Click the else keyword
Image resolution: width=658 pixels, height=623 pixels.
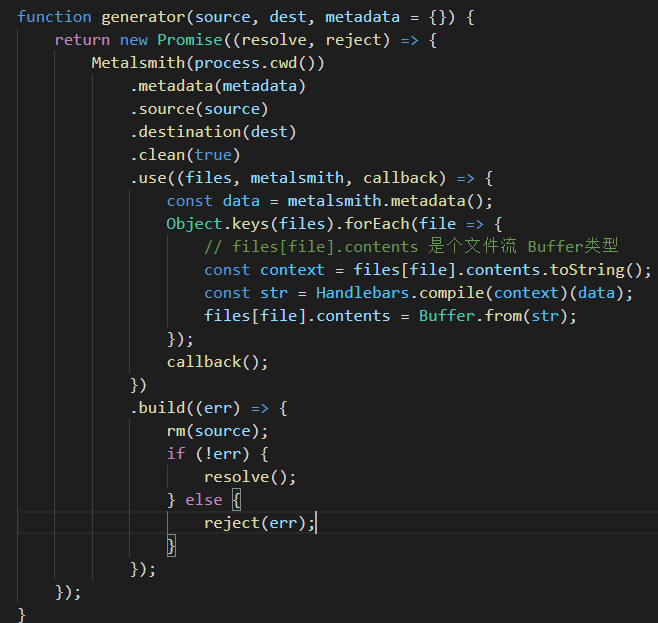[x=204, y=499]
